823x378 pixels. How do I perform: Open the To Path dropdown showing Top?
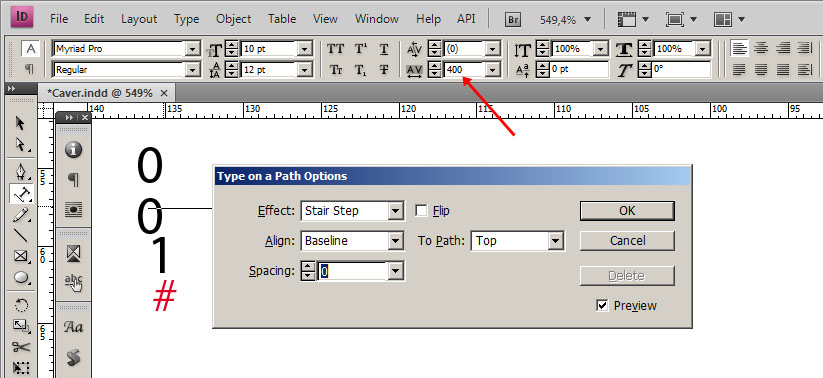click(x=518, y=241)
